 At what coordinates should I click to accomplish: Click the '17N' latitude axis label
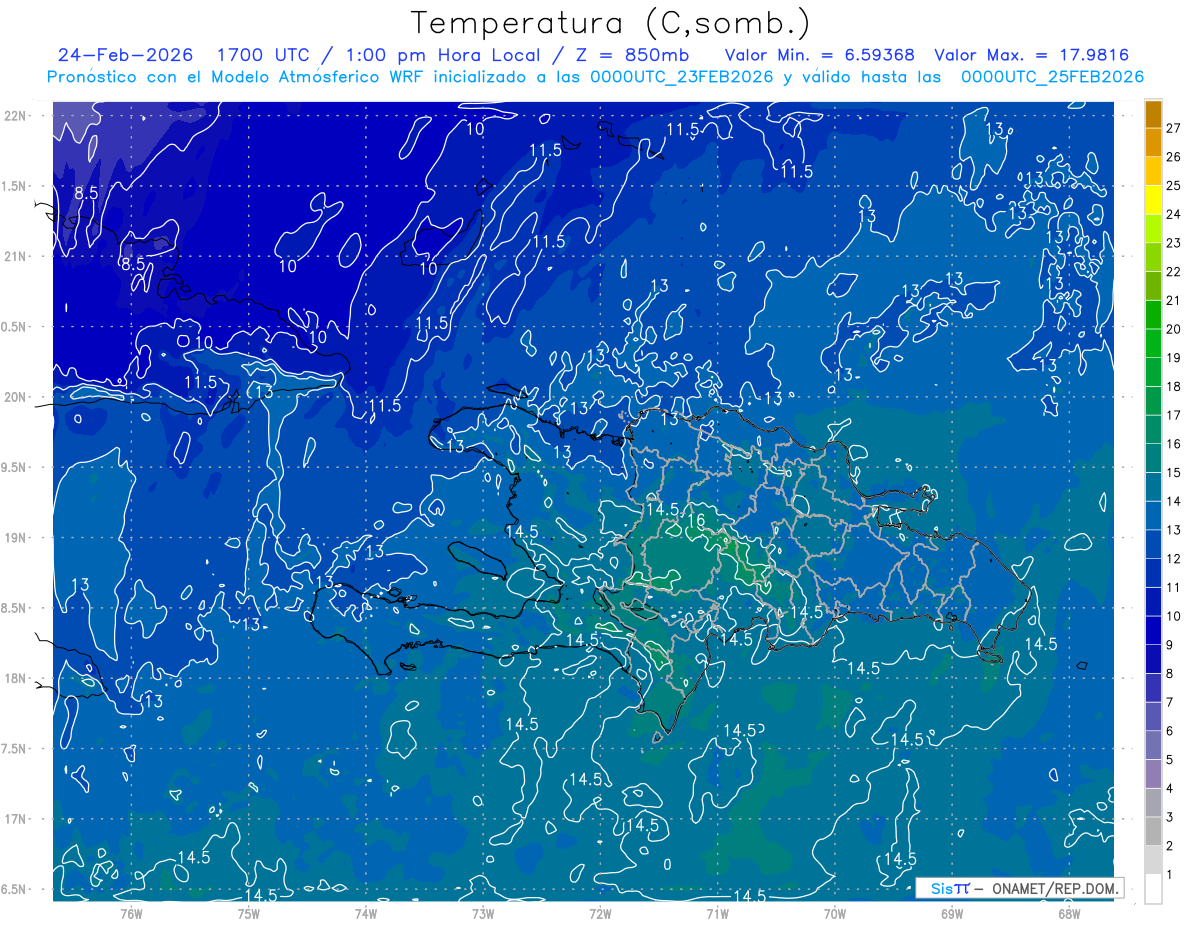tap(15, 819)
